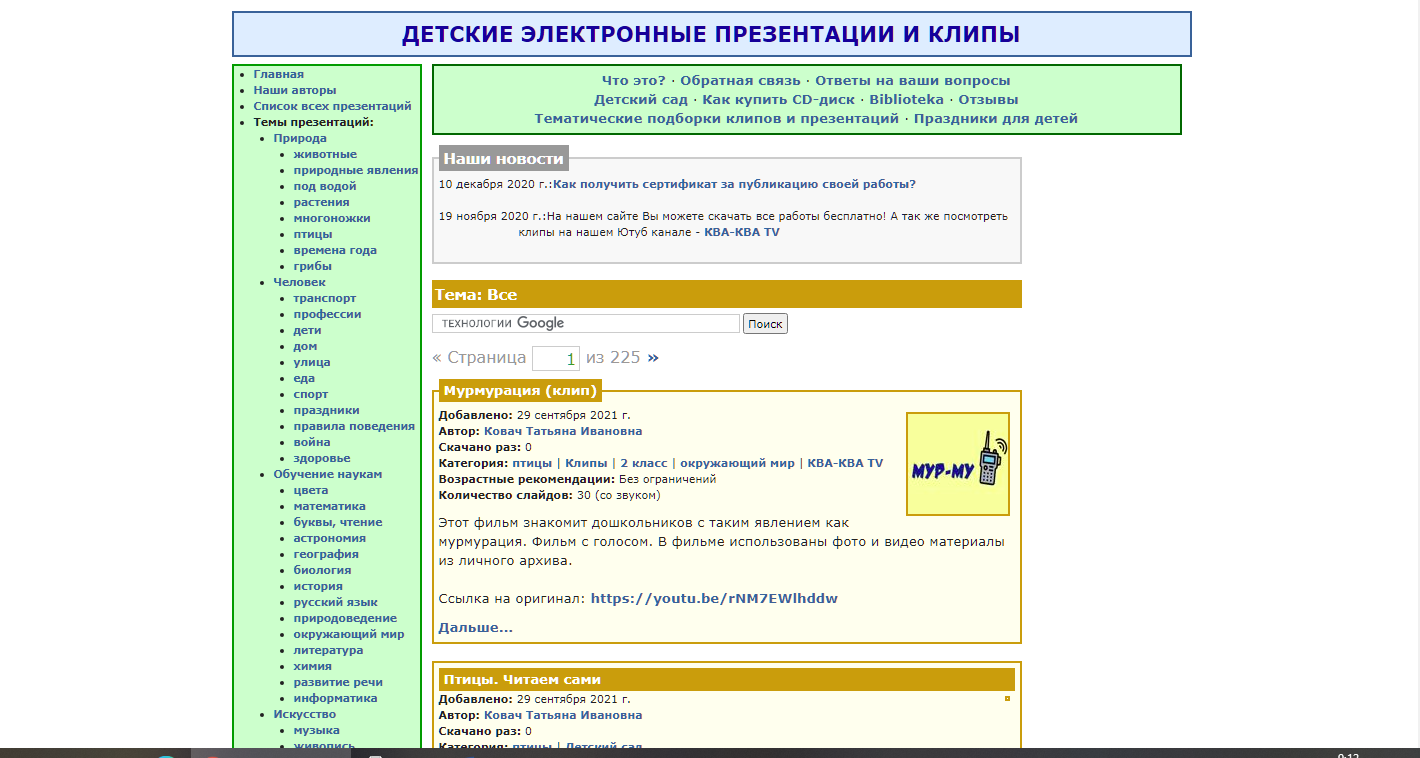Select транспорт subtopic
Image resolution: width=1420 pixels, height=758 pixels.
(325, 298)
